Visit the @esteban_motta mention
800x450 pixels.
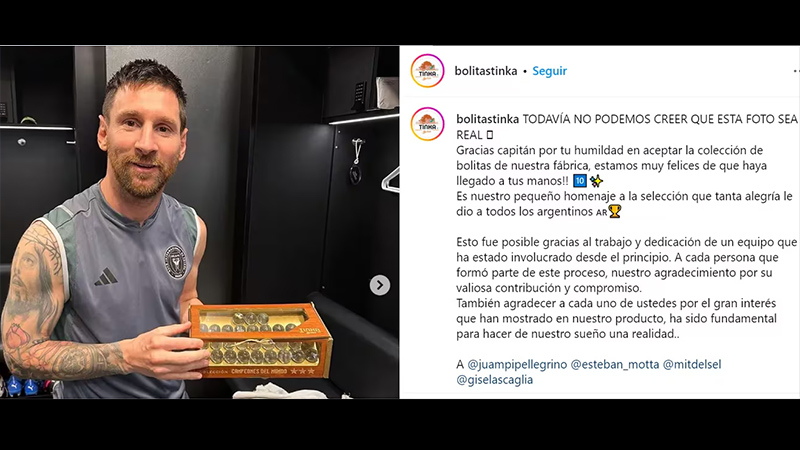pyautogui.click(x=615, y=364)
